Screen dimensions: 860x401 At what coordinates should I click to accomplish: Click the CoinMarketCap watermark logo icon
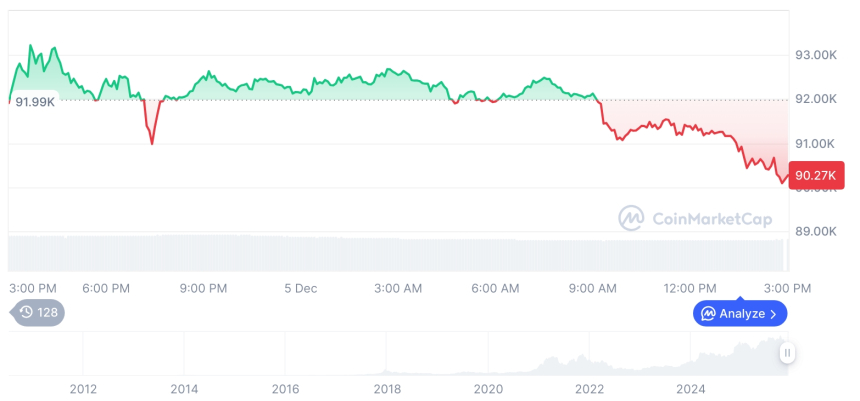click(631, 218)
